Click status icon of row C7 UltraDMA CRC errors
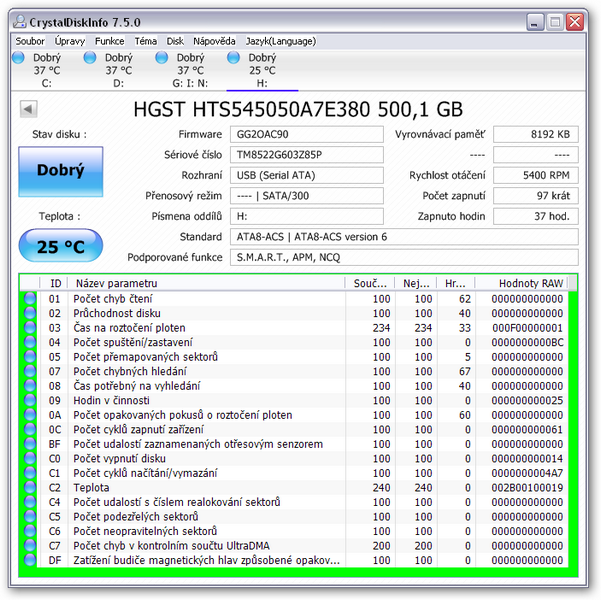This screenshot has width=601, height=600. tap(30, 546)
